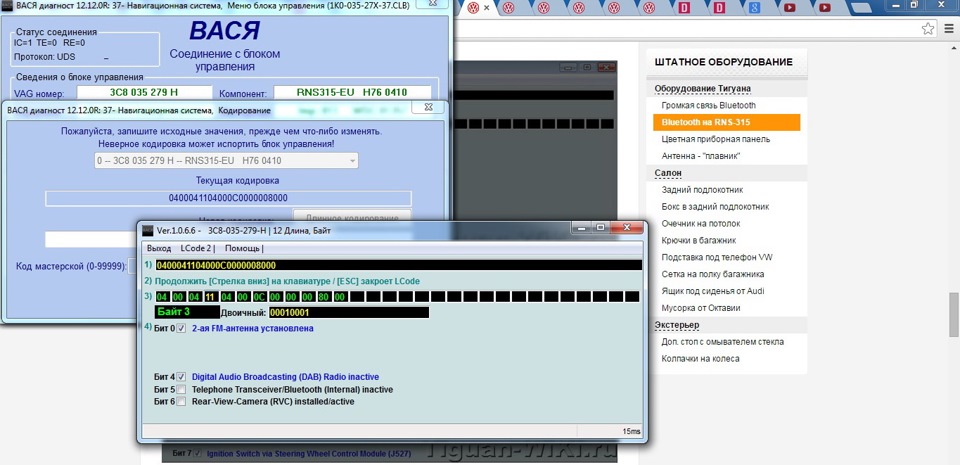Click the long coding string field in LCode

click(398, 265)
